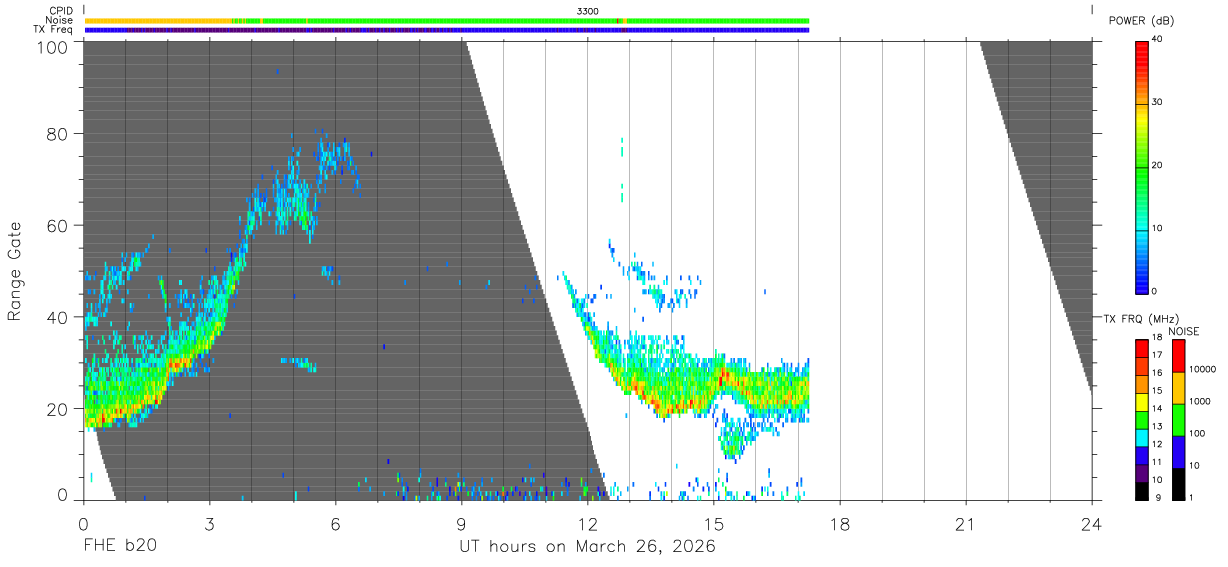The height and width of the screenshot is (567, 1228).
Task: Click the CPID label at top left
Action: [x=60, y=10]
